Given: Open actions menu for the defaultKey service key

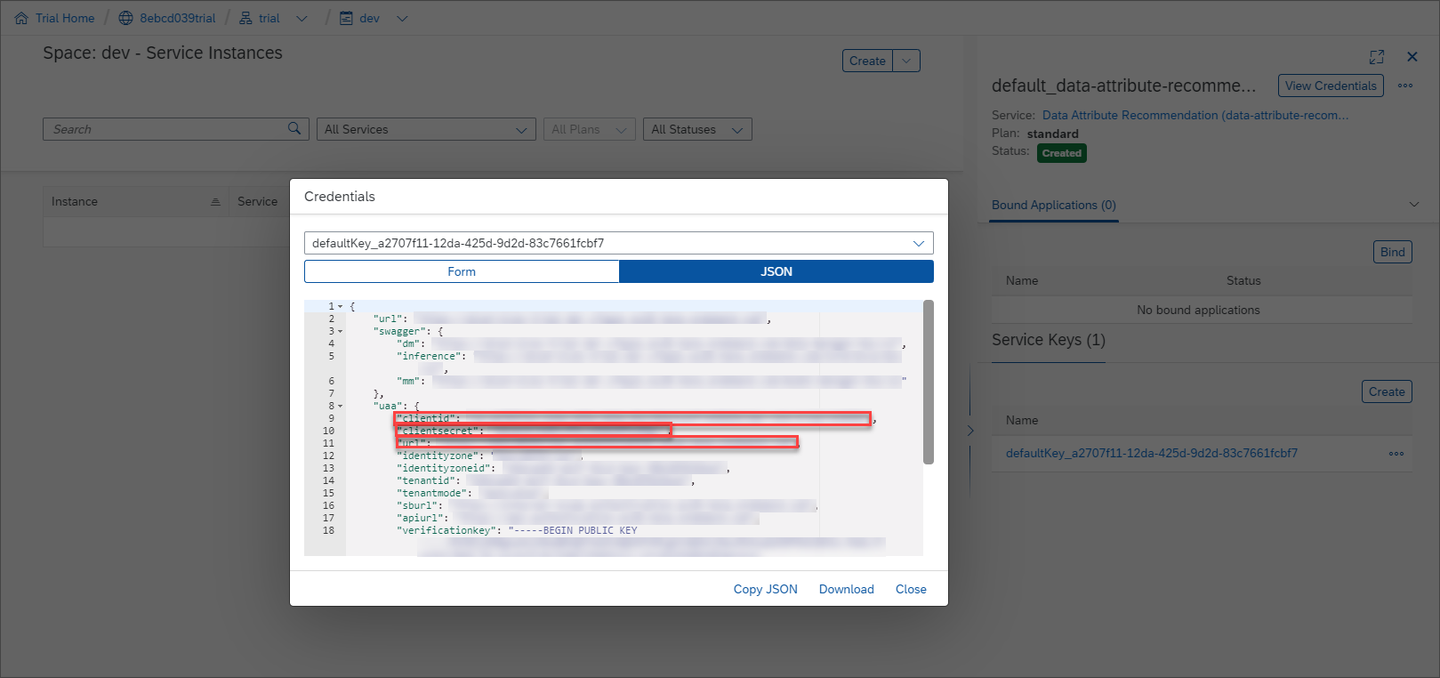Looking at the screenshot, I should pos(1396,454).
